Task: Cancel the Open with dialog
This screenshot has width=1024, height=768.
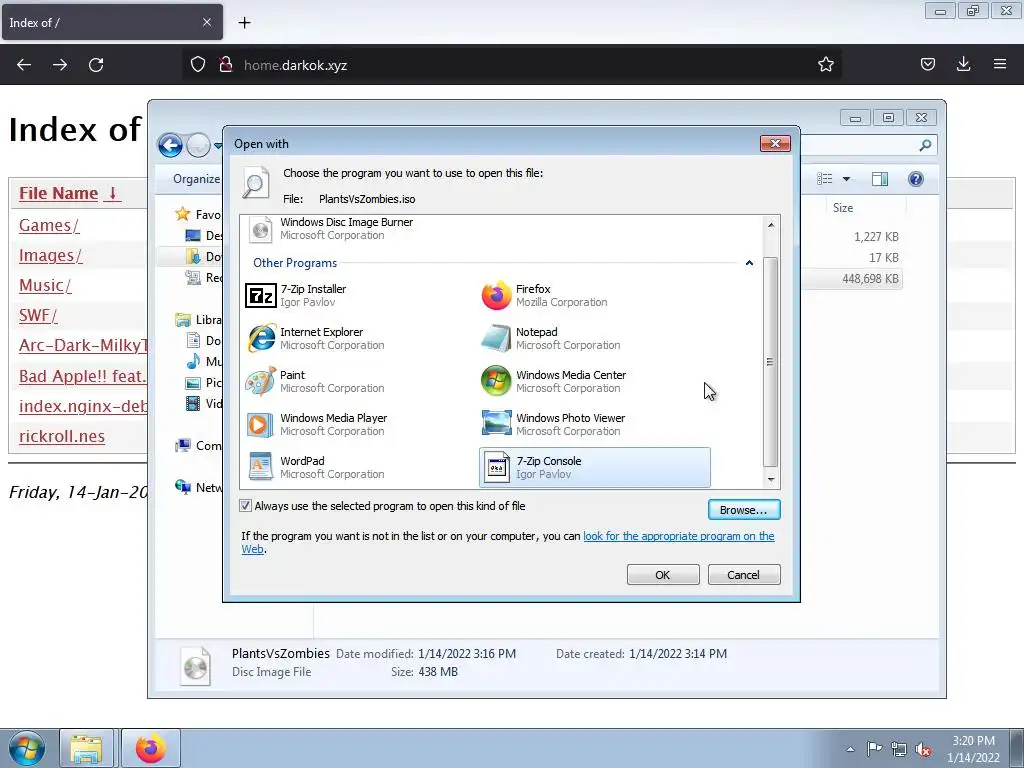Action: 744,575
